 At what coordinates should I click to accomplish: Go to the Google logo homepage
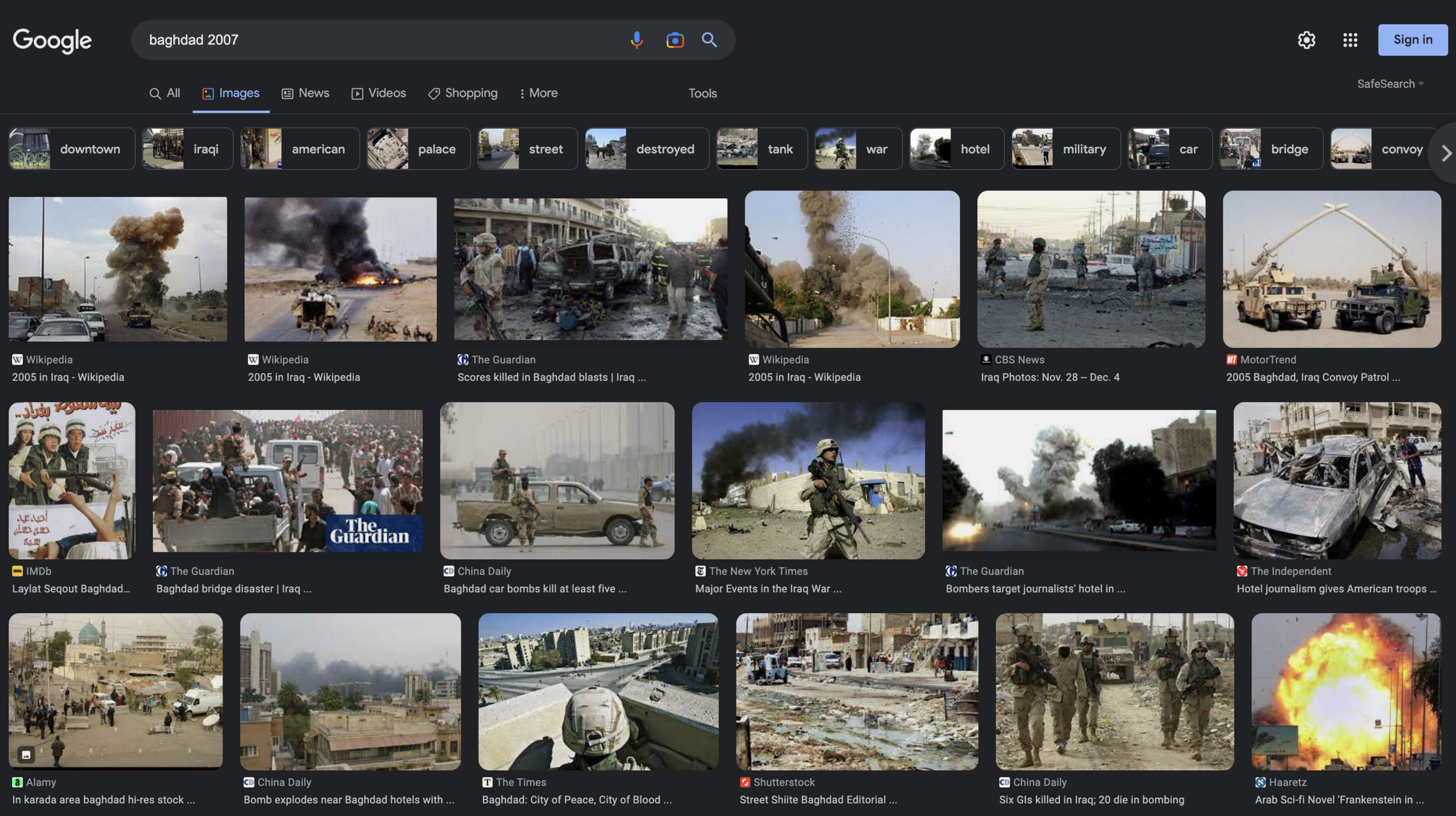(x=52, y=40)
